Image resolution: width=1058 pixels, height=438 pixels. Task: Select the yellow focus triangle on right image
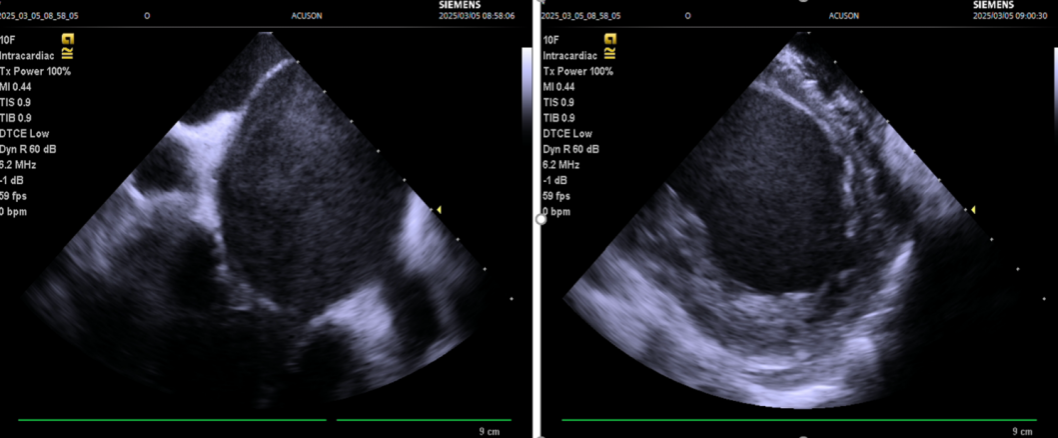[x=974, y=209]
